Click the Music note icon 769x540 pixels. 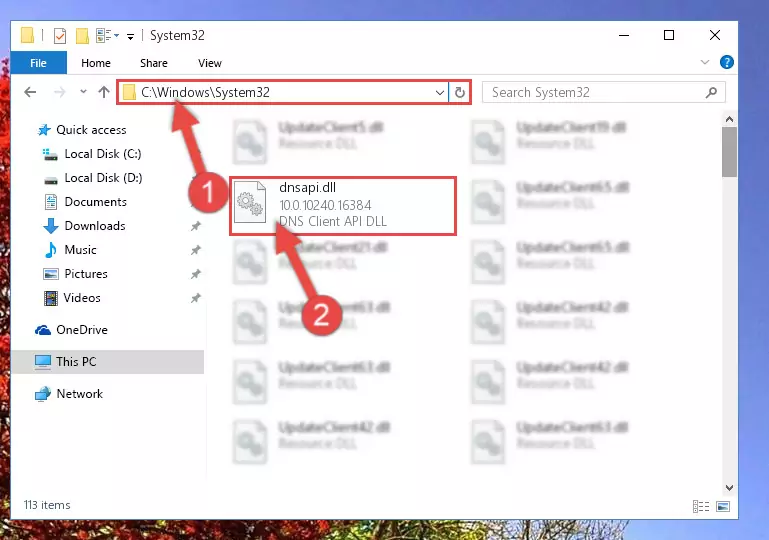(51, 250)
